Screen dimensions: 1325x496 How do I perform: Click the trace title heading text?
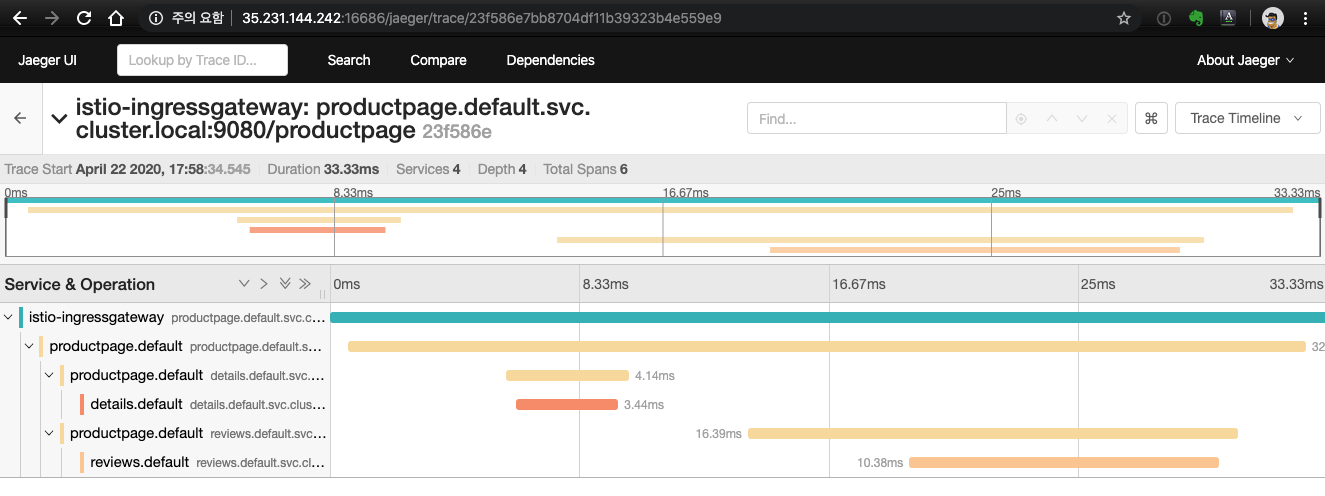click(x=332, y=119)
